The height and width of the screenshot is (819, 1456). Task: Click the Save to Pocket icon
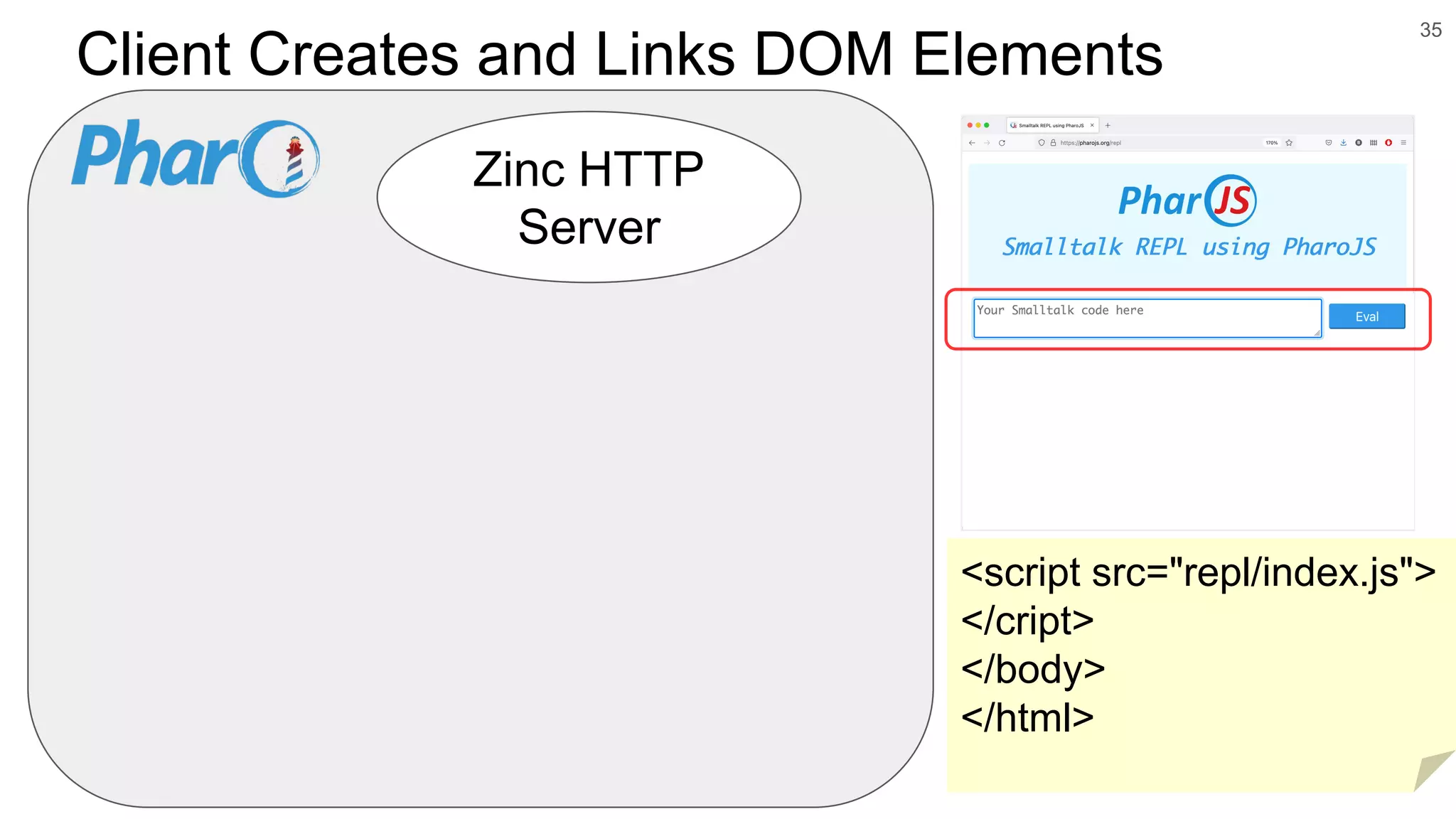pos(1328,143)
